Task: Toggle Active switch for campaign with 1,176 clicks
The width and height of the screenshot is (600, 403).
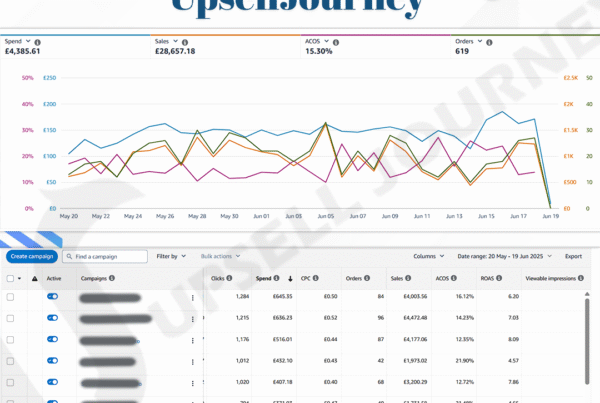Action: [52, 339]
